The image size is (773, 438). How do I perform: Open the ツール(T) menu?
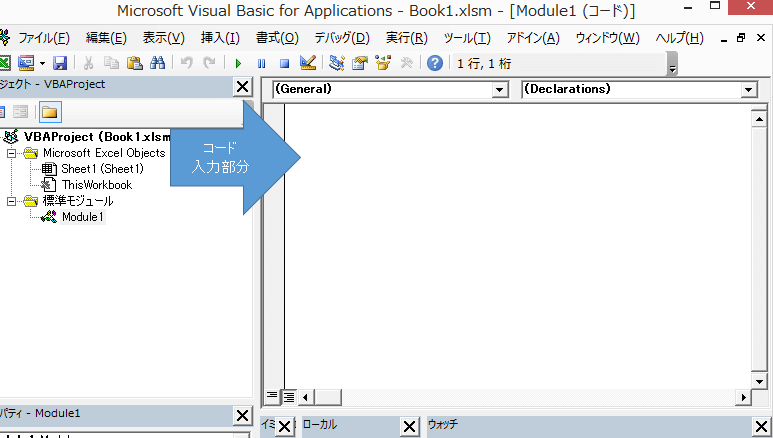(467, 38)
